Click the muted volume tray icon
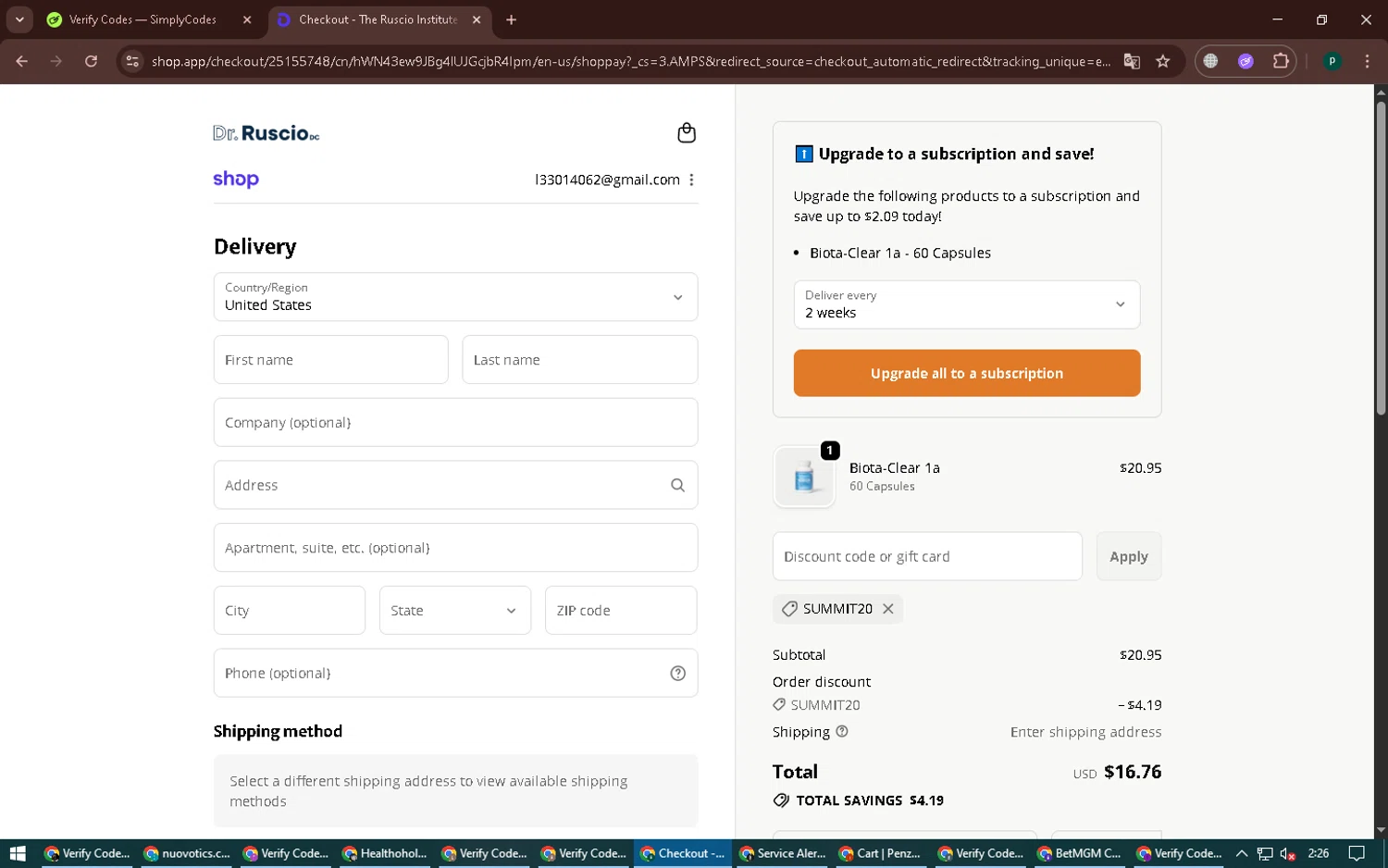This screenshot has width=1388, height=868. tap(1287, 853)
